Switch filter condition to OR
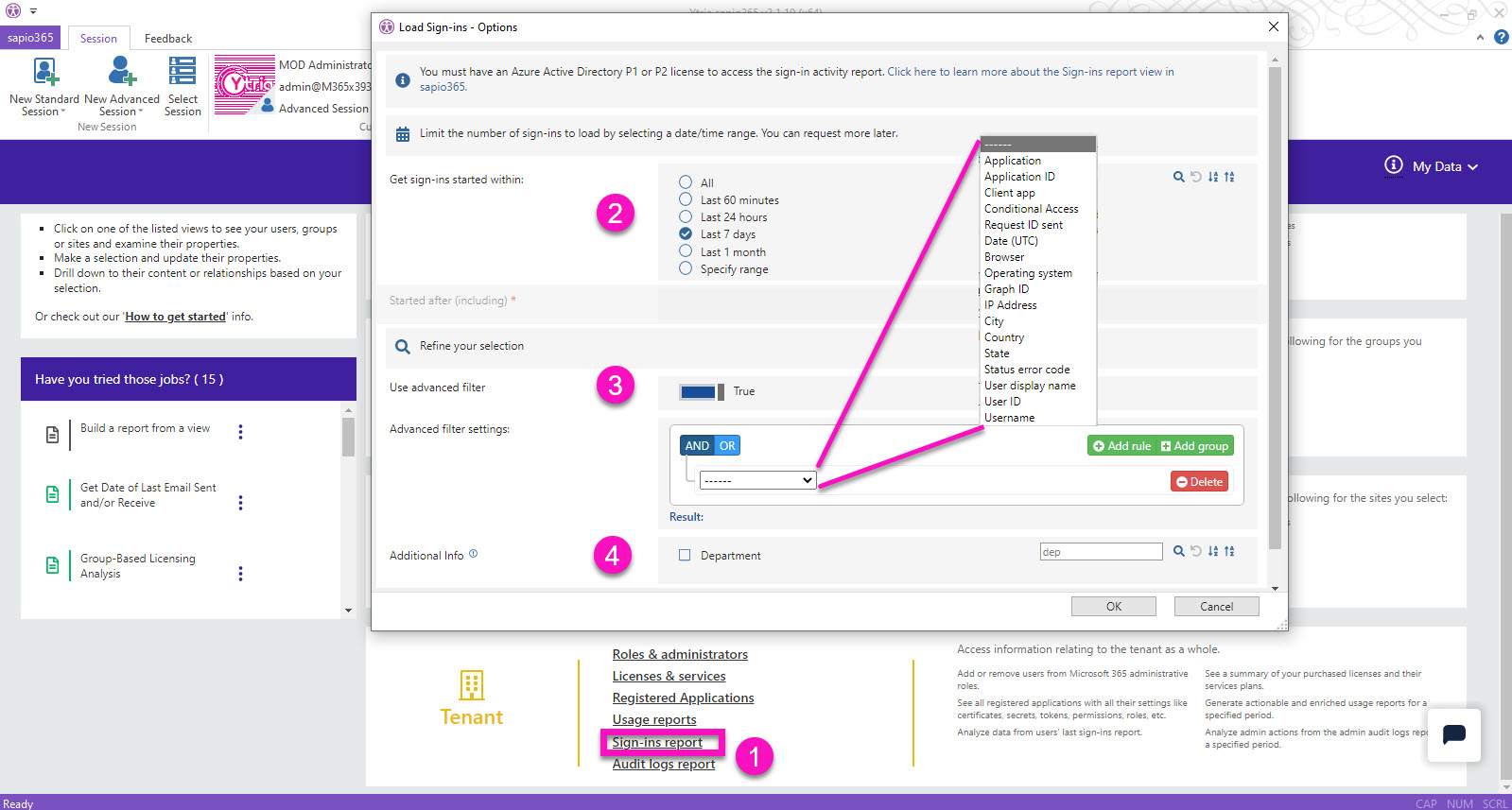 click(727, 445)
